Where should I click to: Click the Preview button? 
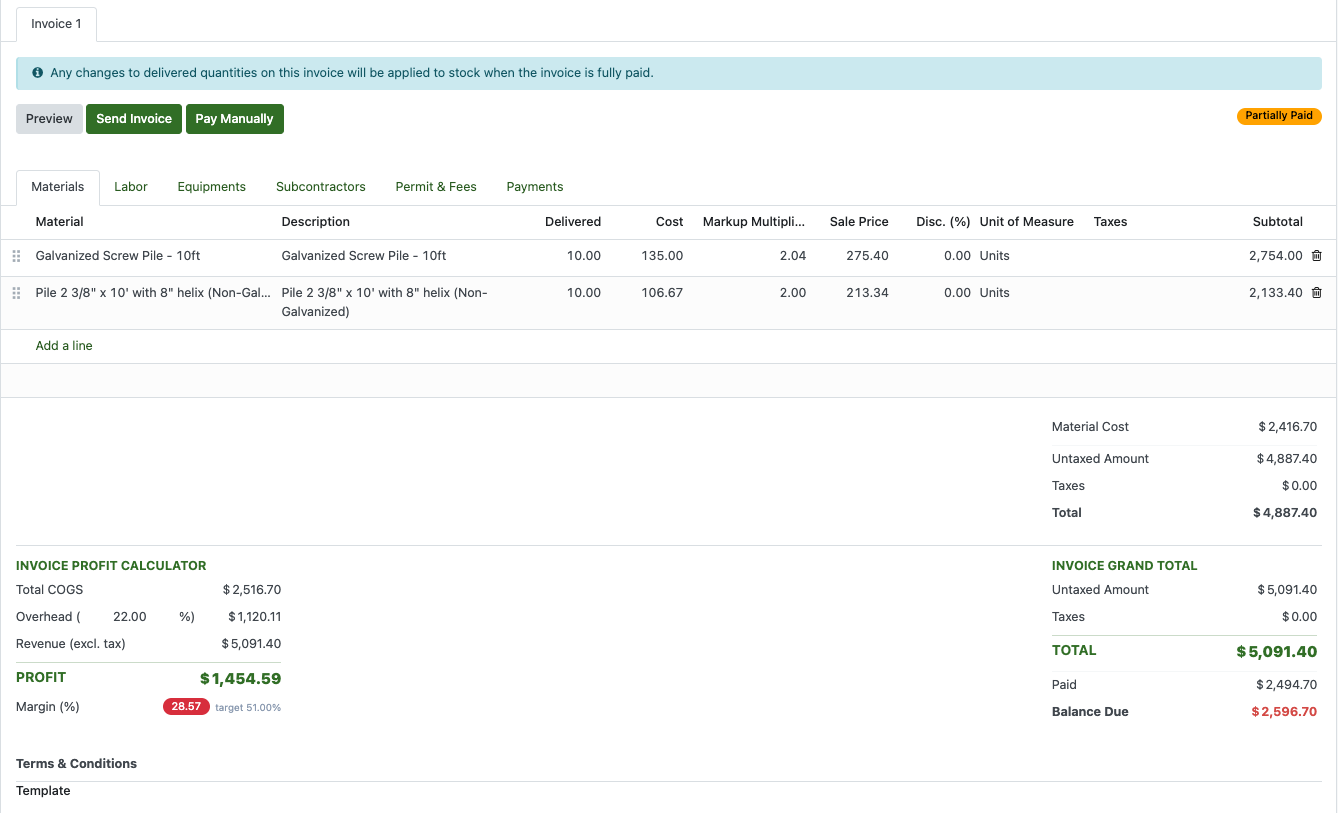tap(49, 119)
